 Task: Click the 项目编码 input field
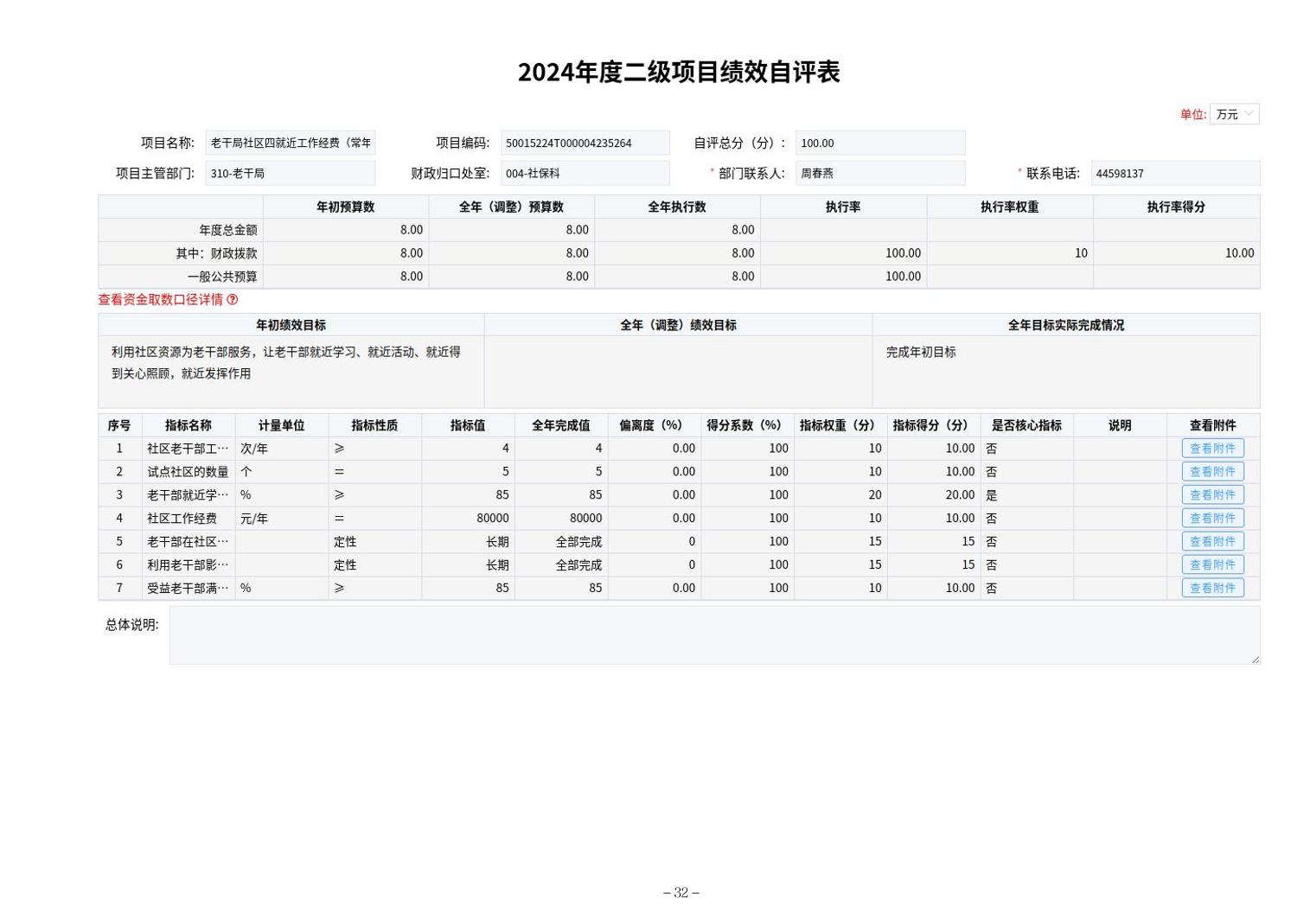click(x=585, y=143)
